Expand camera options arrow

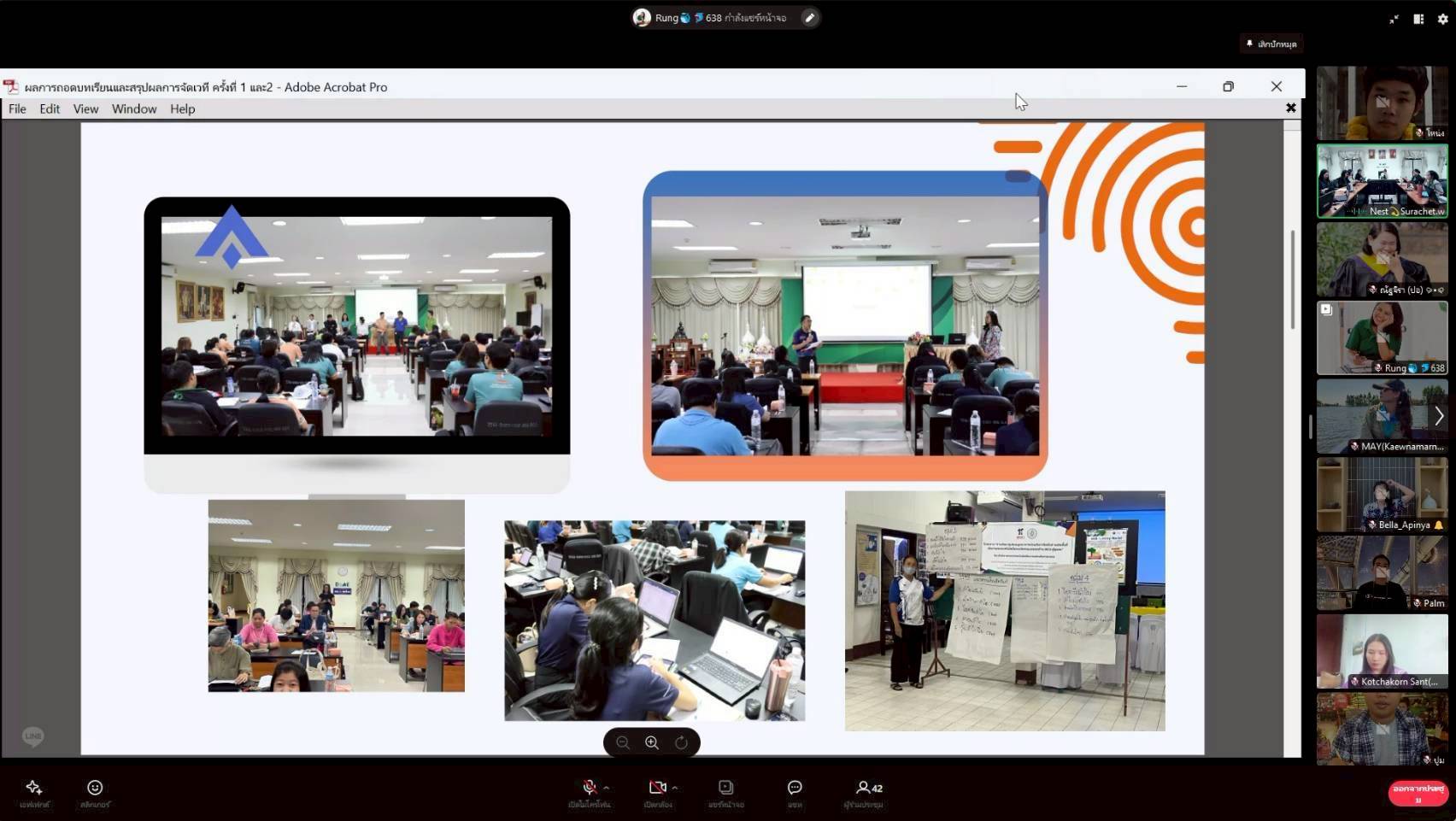tap(674, 787)
